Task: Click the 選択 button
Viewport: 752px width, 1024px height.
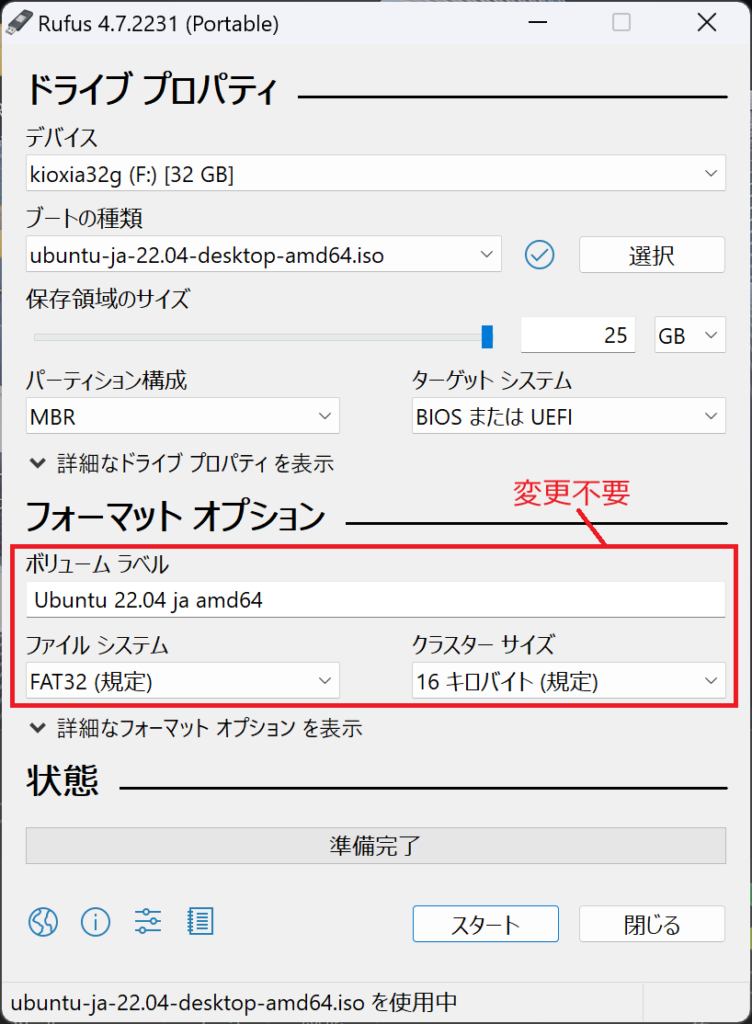Action: click(x=652, y=255)
